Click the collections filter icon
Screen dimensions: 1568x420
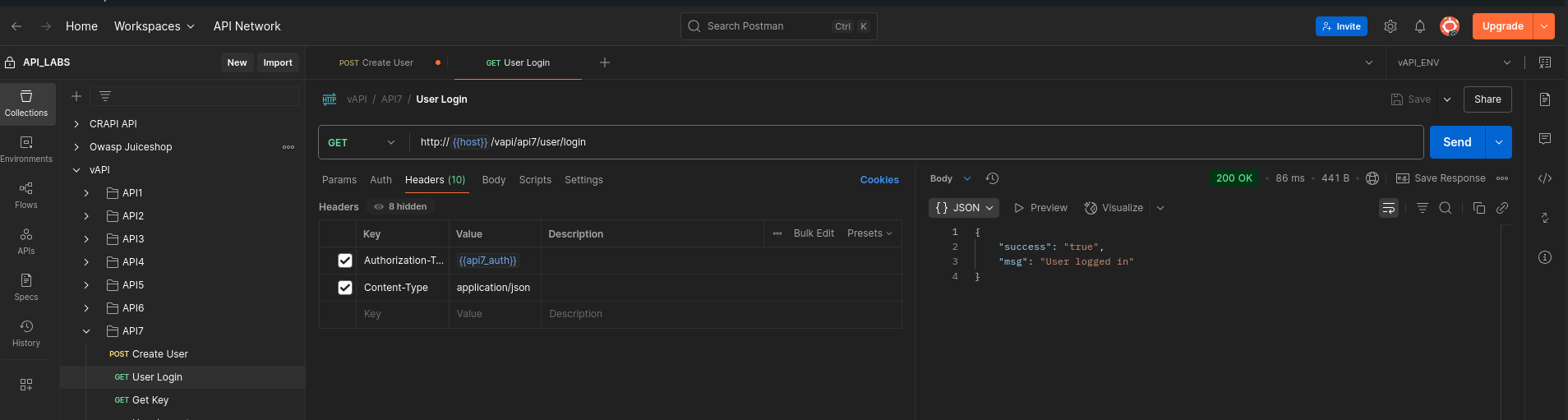coord(105,96)
